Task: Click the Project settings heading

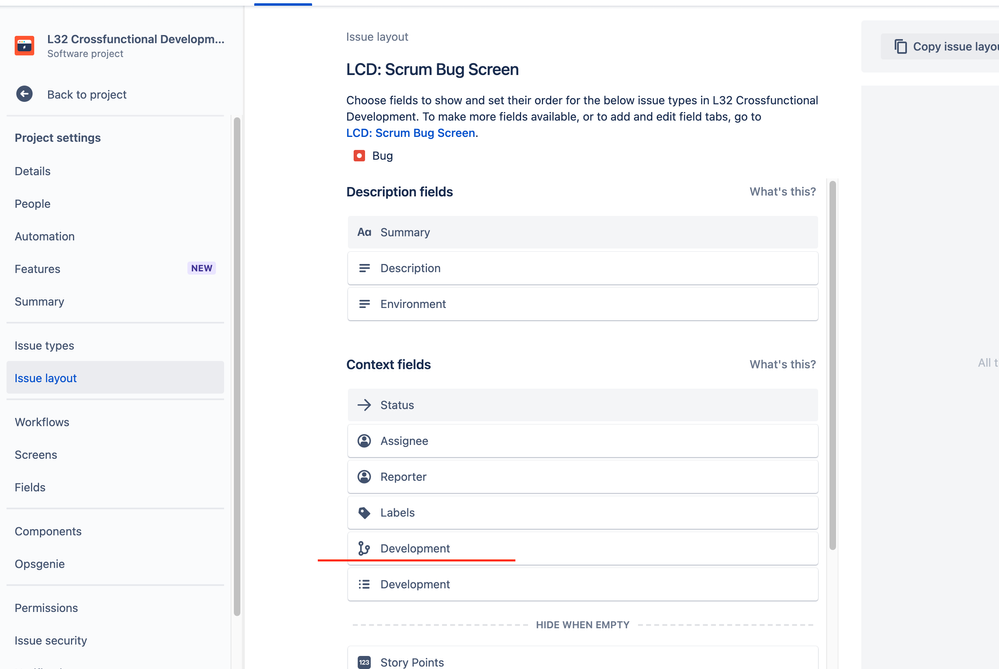Action: click(58, 138)
